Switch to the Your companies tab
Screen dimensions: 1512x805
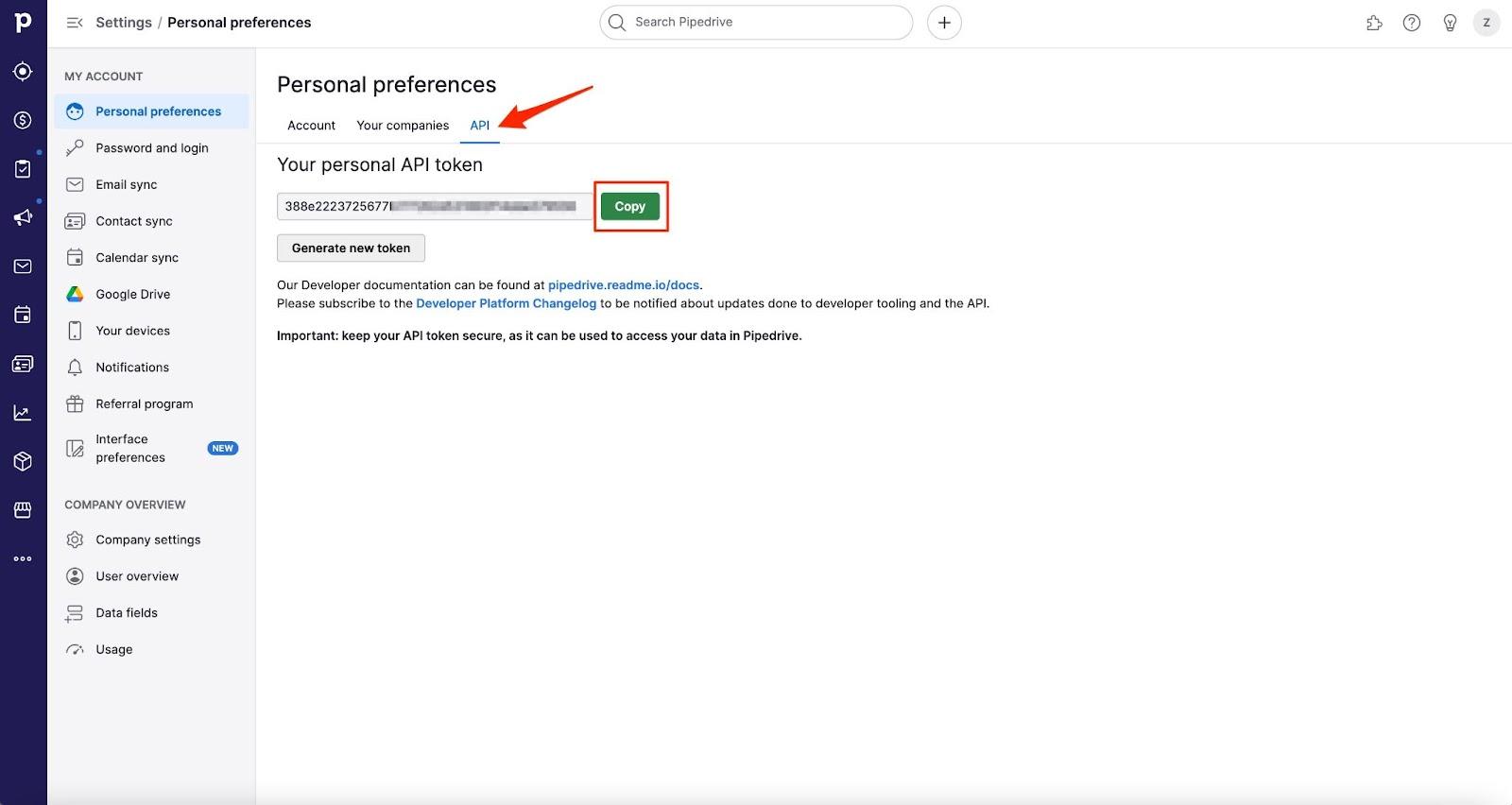(x=403, y=126)
